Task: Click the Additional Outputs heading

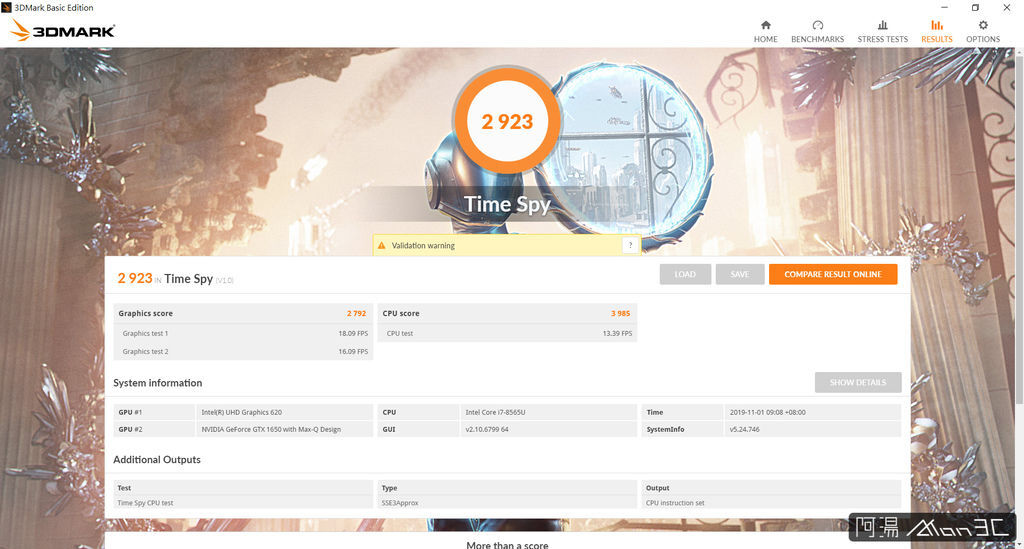Action: pyautogui.click(x=157, y=460)
